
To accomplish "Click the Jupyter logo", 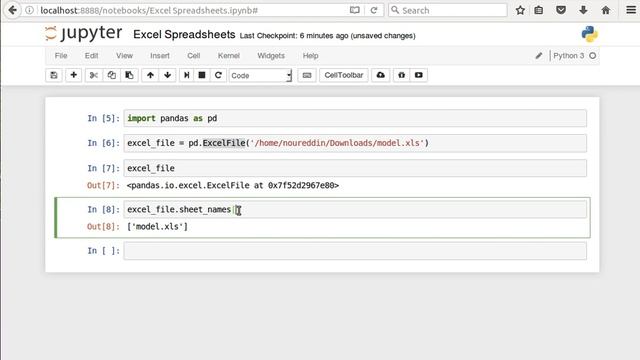I will (84, 33).
